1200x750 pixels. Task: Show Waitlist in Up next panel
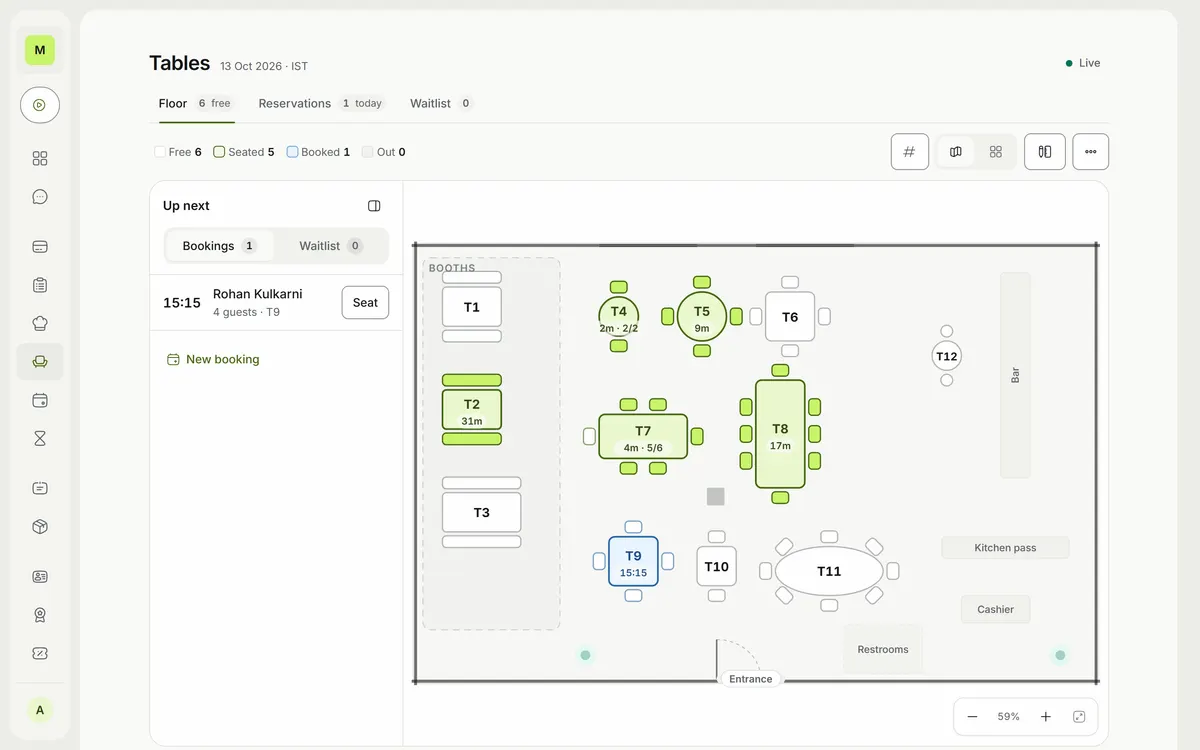click(x=331, y=246)
